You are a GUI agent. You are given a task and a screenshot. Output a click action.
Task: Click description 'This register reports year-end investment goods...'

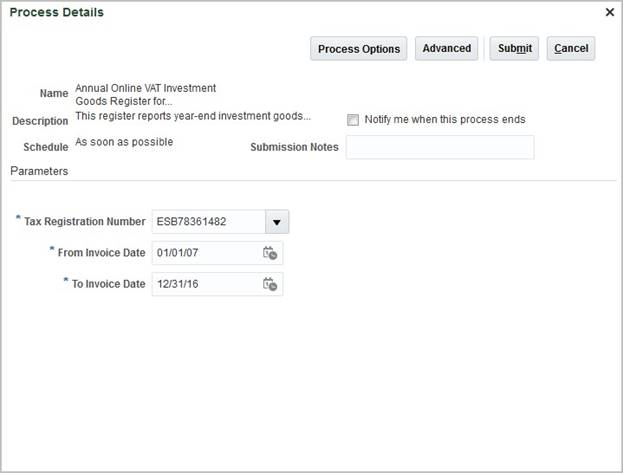click(193, 116)
